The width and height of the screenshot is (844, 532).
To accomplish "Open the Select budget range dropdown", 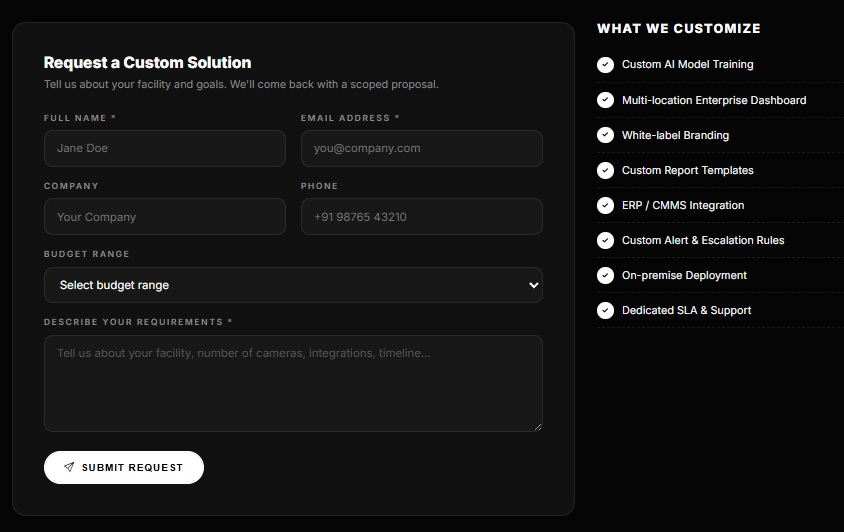I will pyautogui.click(x=293, y=285).
